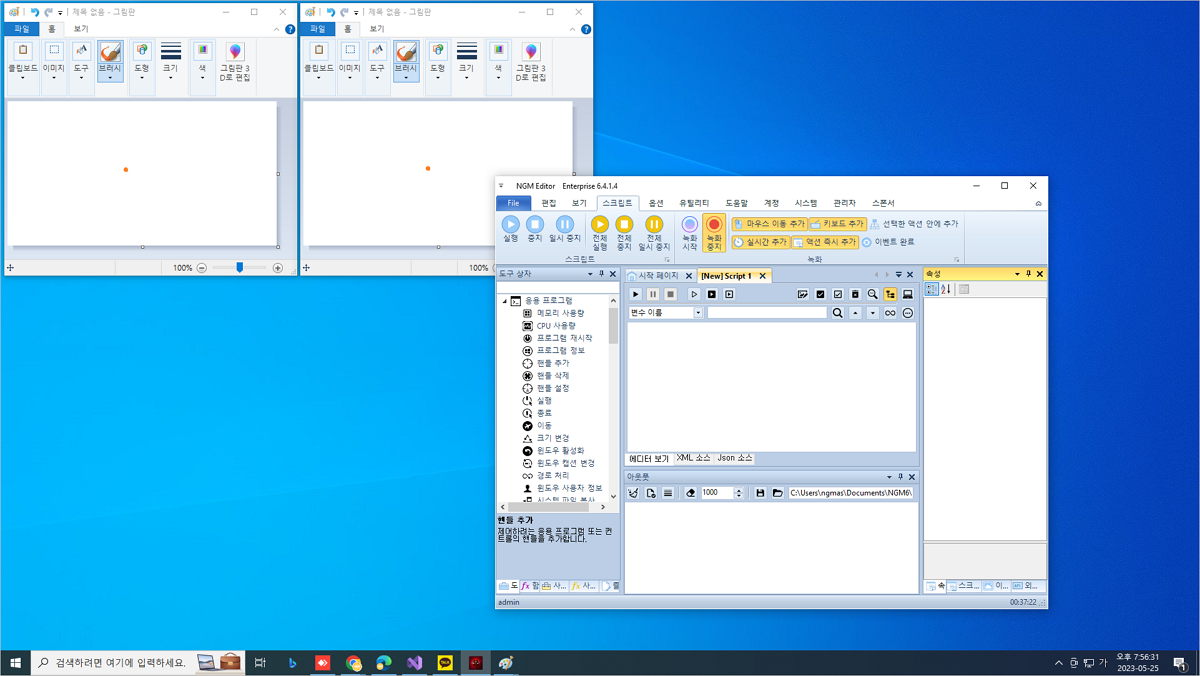1200x676 pixels.
Task: Click 그림판 3D로 편집 in left Paint window
Action: (x=235, y=62)
